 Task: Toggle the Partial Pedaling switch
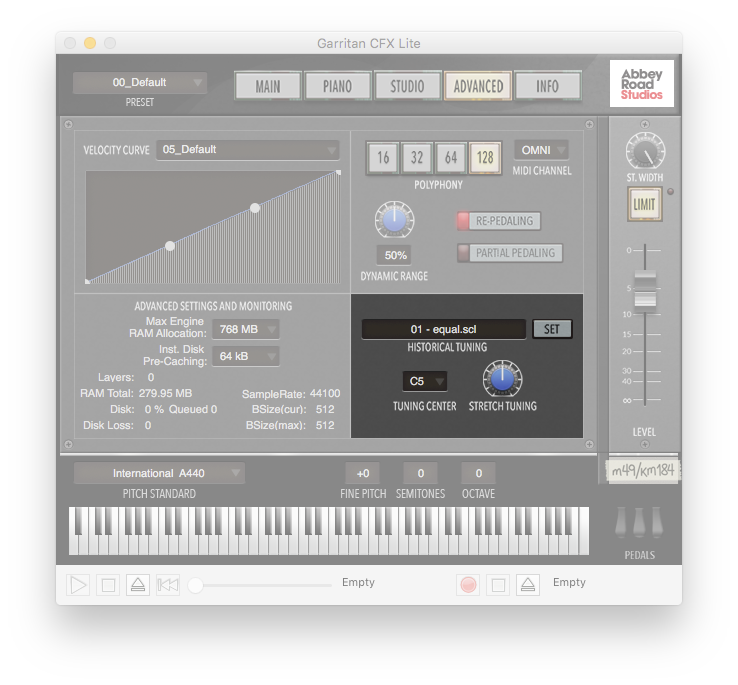[x=510, y=253]
